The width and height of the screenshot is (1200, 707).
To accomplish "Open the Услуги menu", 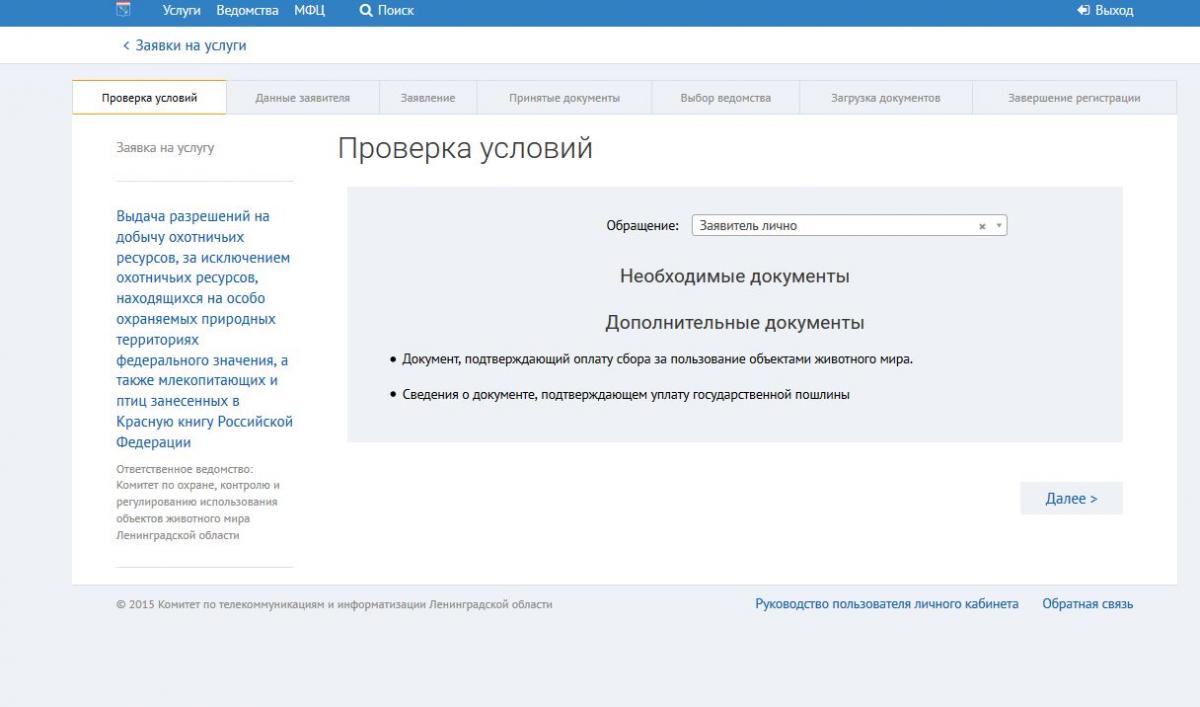I will coord(181,10).
